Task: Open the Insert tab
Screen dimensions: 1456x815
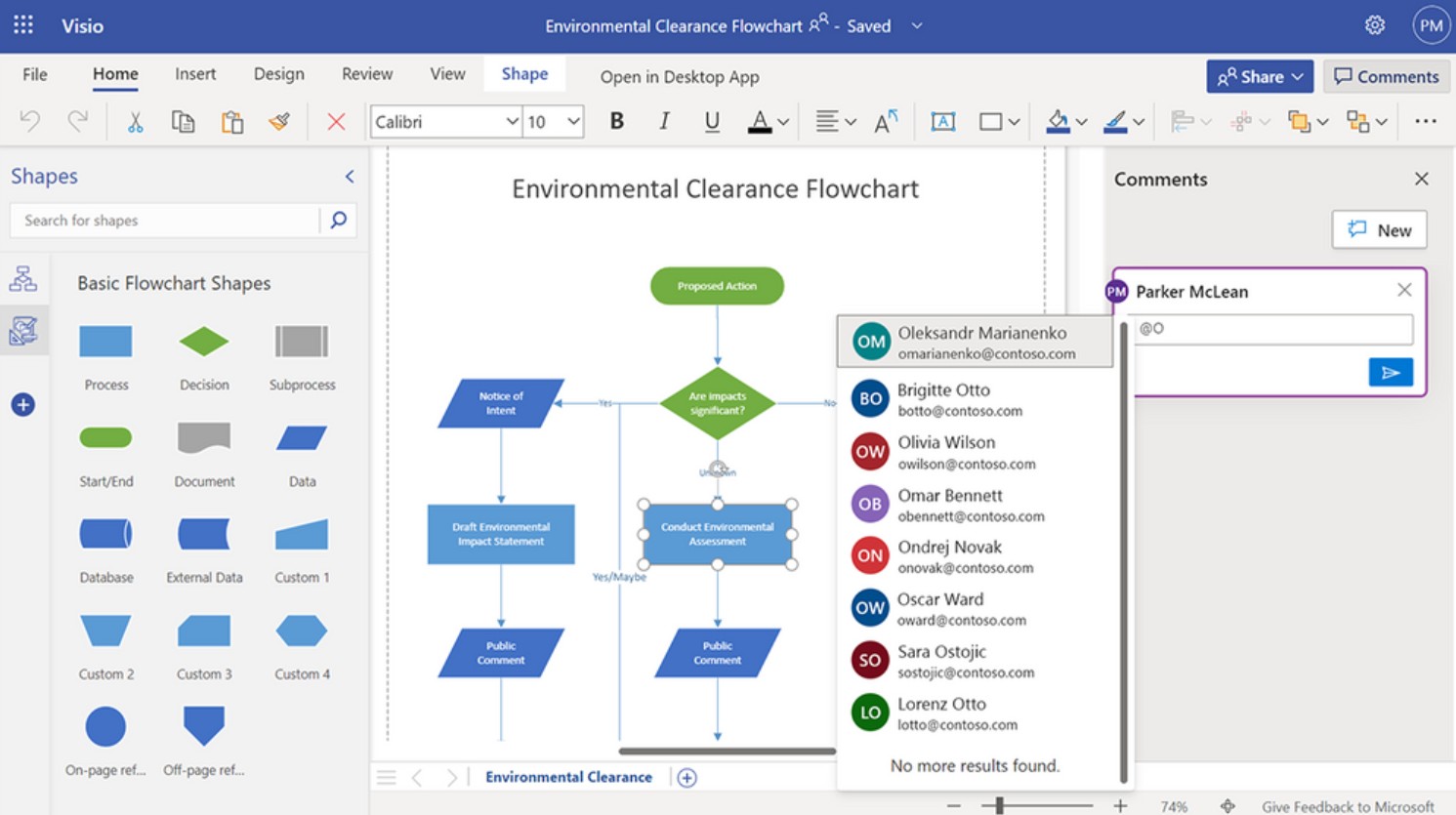Action: (195, 74)
